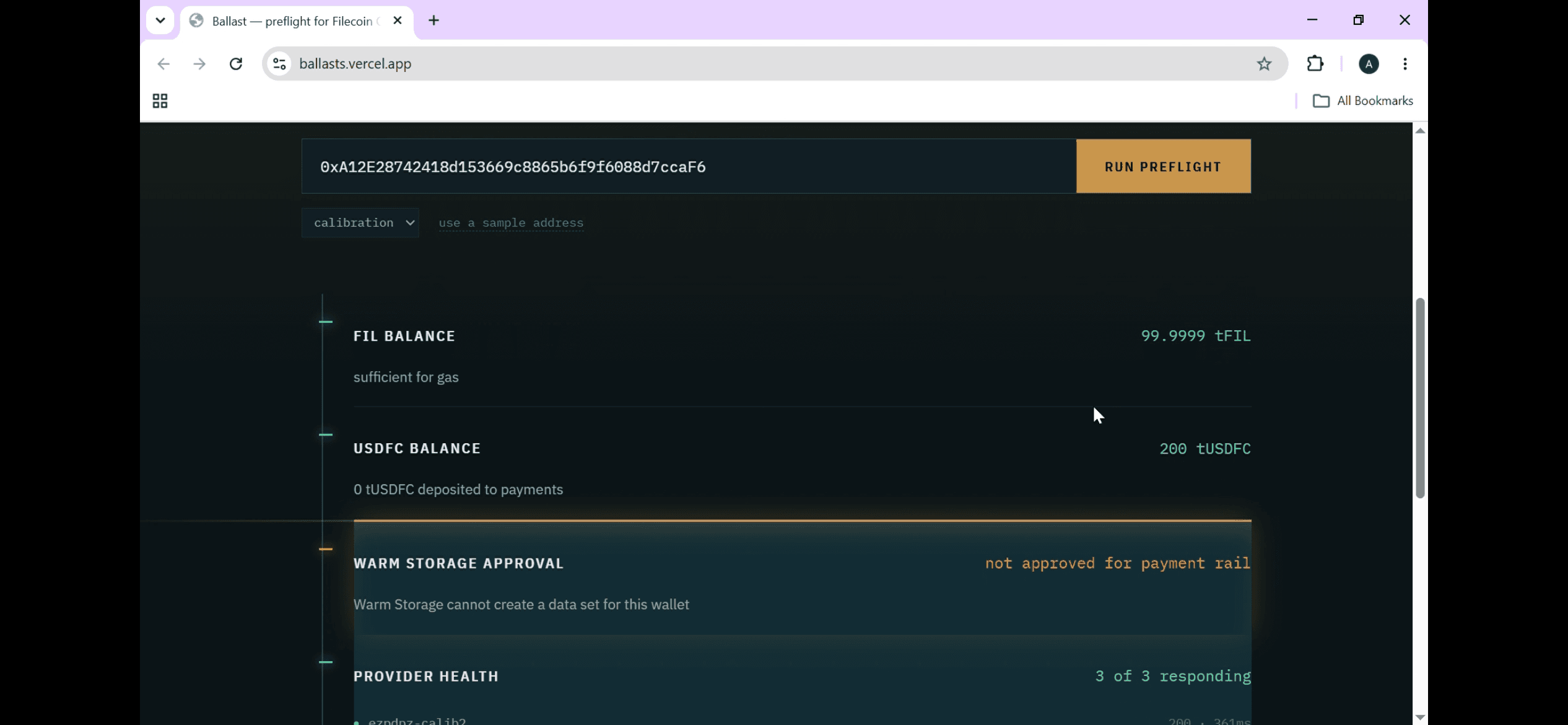Open Chrome three-dot menu
This screenshot has width=1568, height=725.
click(x=1405, y=64)
